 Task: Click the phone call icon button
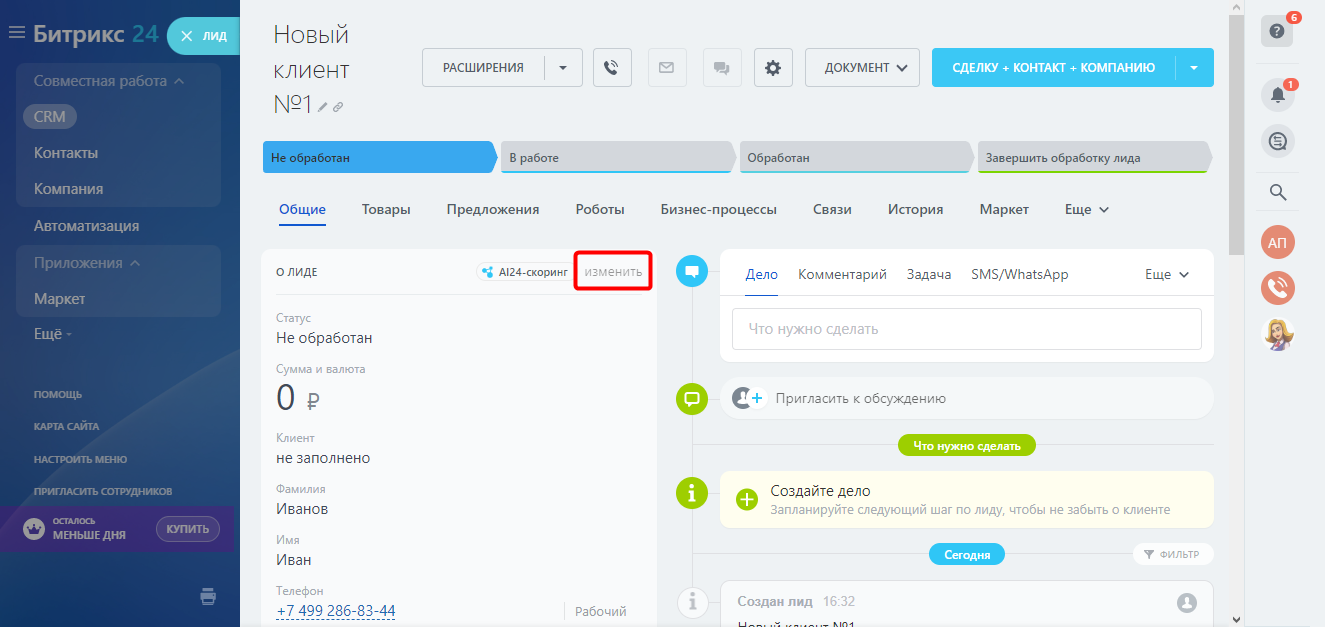click(x=612, y=68)
